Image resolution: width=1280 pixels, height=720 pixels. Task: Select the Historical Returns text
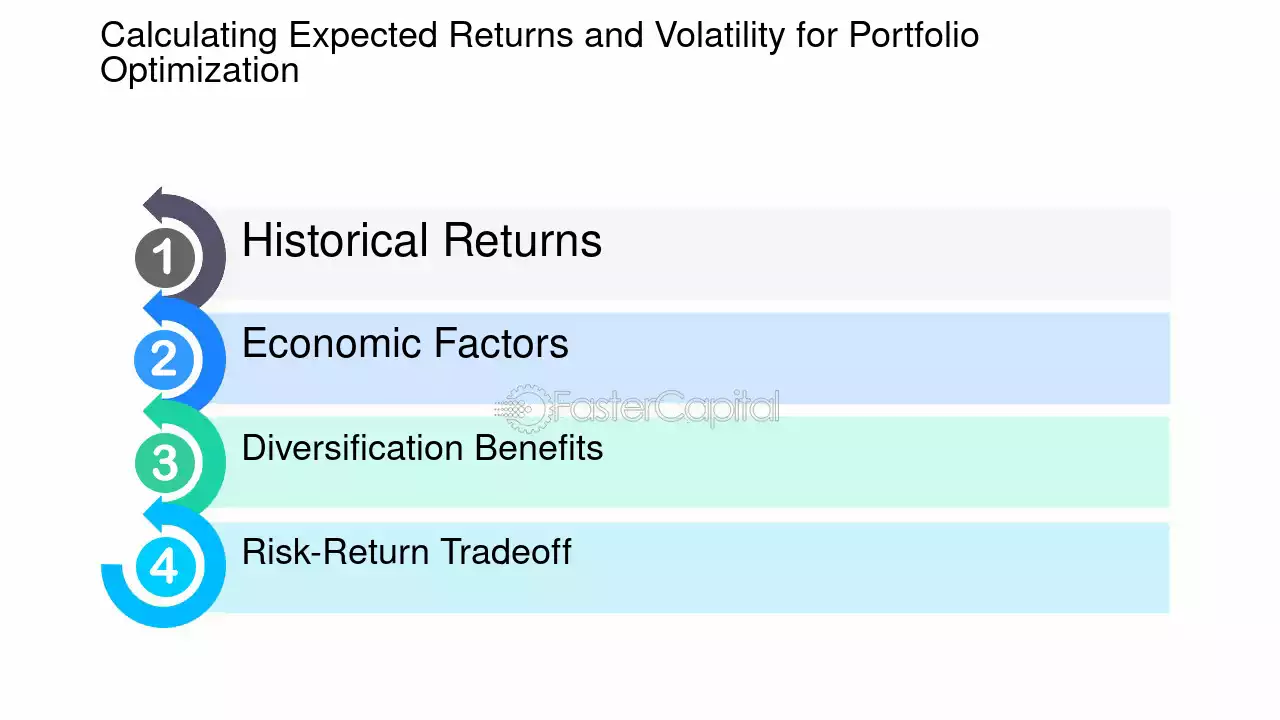pyautogui.click(x=422, y=241)
